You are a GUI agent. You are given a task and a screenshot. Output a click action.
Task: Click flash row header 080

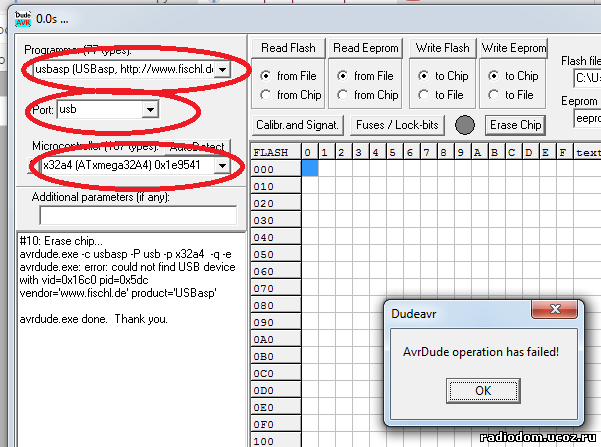coord(276,305)
